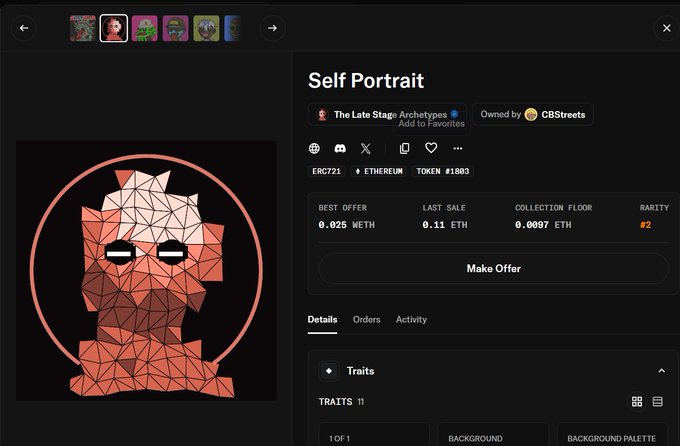The height and width of the screenshot is (446, 680).
Task: Open the BACKGROUND PALETTE trait card
Action: (x=612, y=435)
